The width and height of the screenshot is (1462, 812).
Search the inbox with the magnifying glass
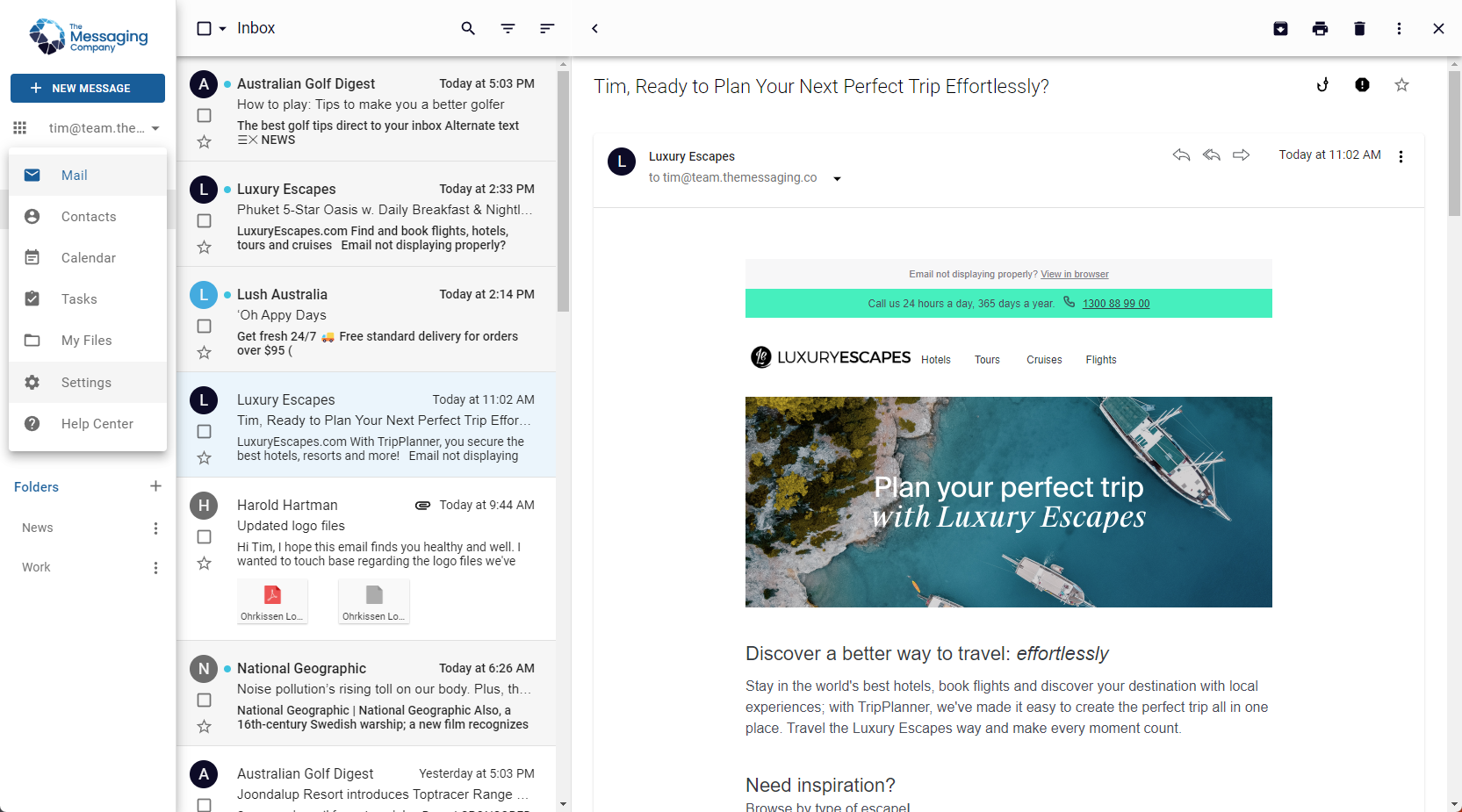[468, 28]
